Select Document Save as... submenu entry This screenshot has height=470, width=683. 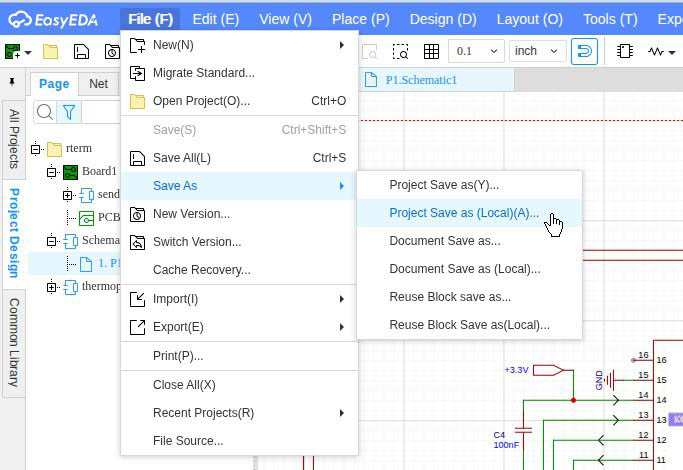click(444, 240)
